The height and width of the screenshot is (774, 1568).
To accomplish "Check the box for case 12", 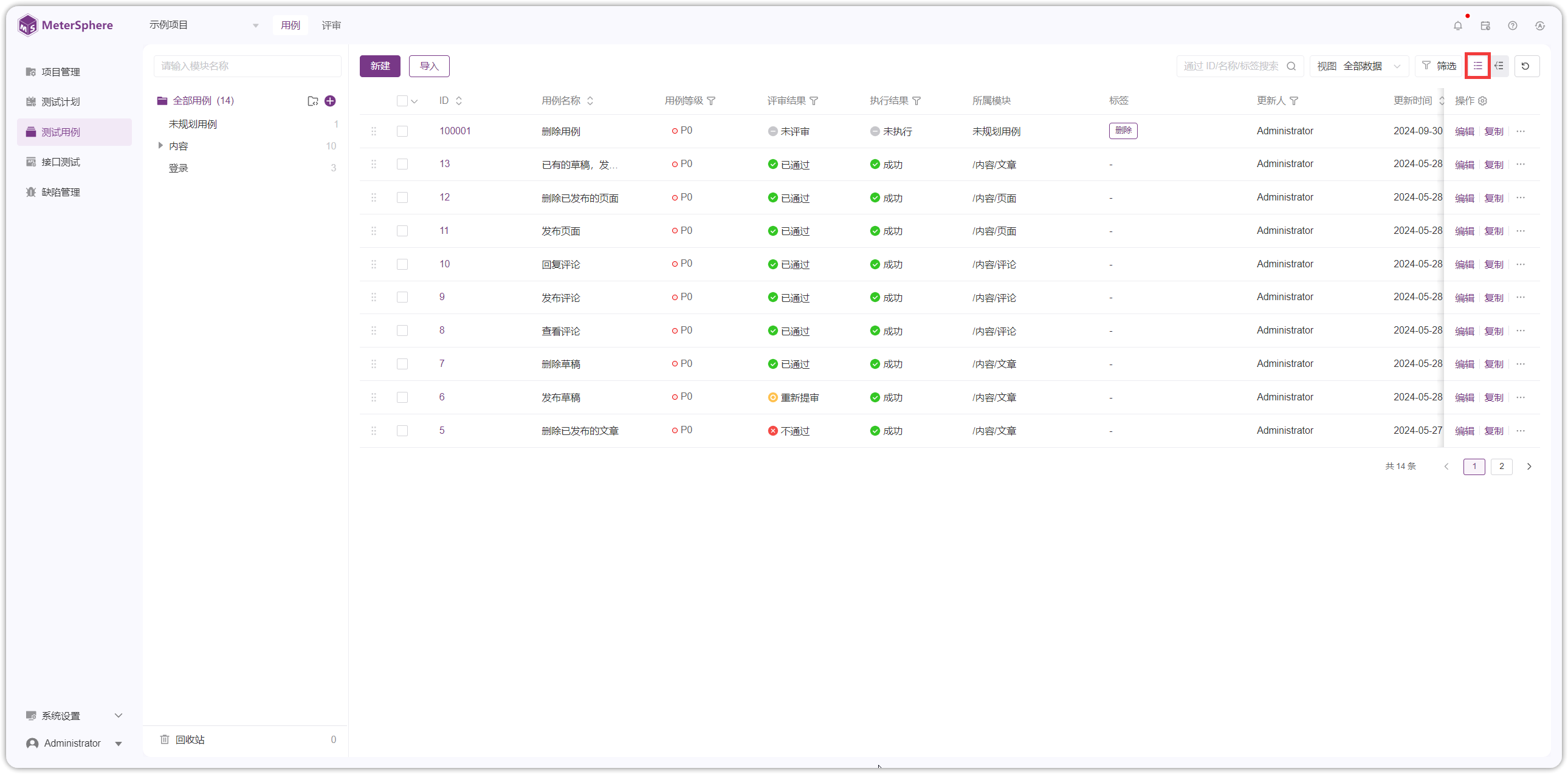I will point(402,198).
